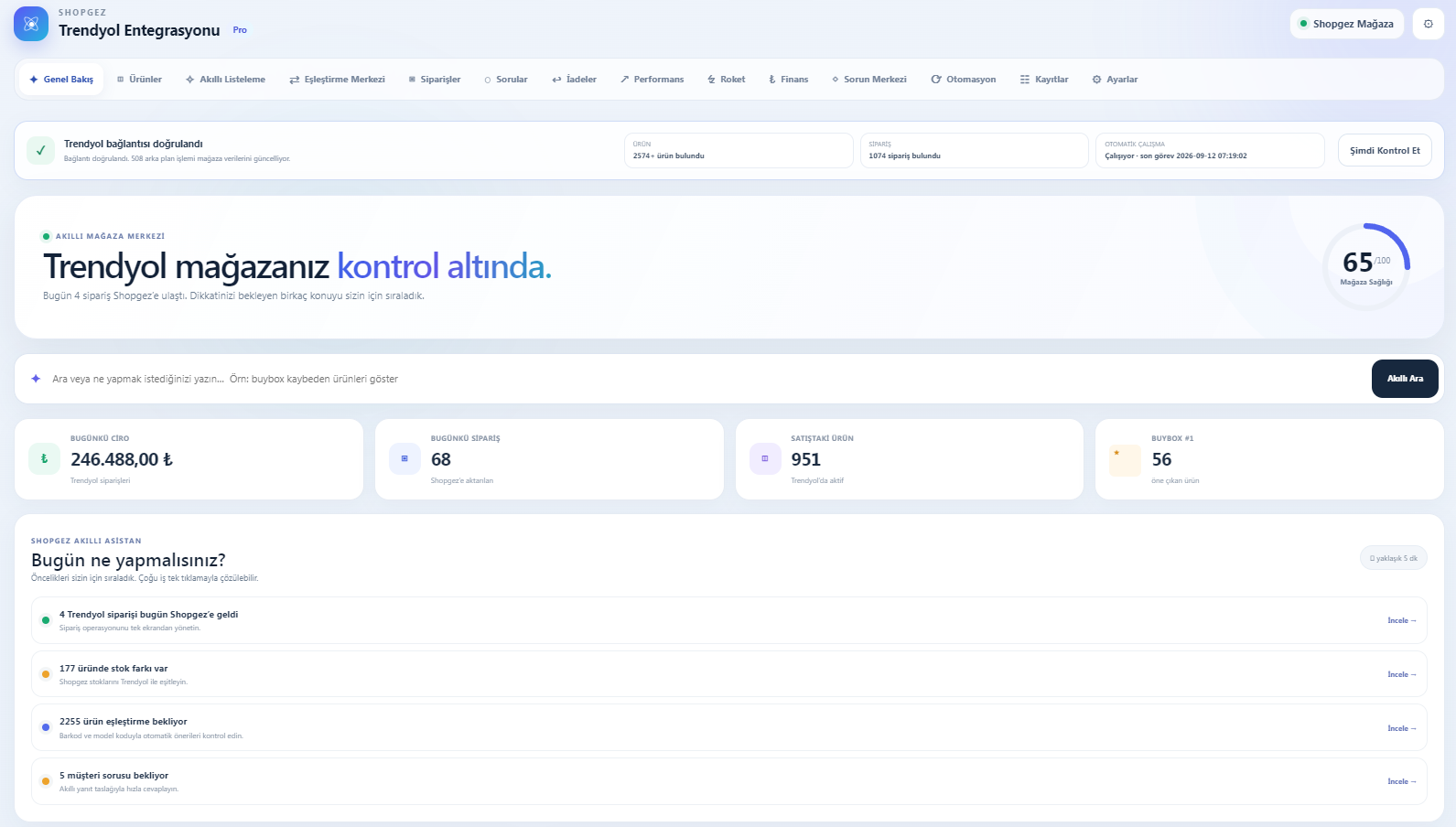Image resolution: width=1456 pixels, height=827 pixels.
Task: Click the 246.488,00 ₺ revenue value
Action: pyautogui.click(x=122, y=459)
